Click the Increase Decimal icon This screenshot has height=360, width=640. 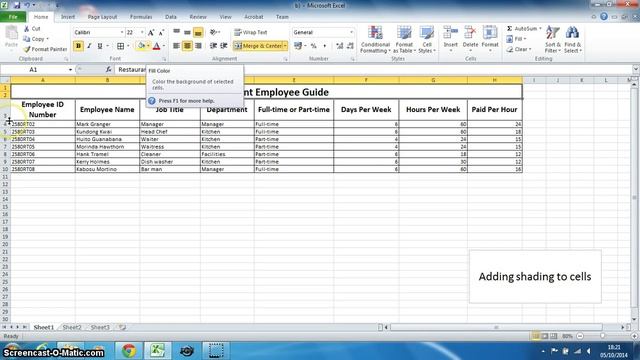click(340, 46)
